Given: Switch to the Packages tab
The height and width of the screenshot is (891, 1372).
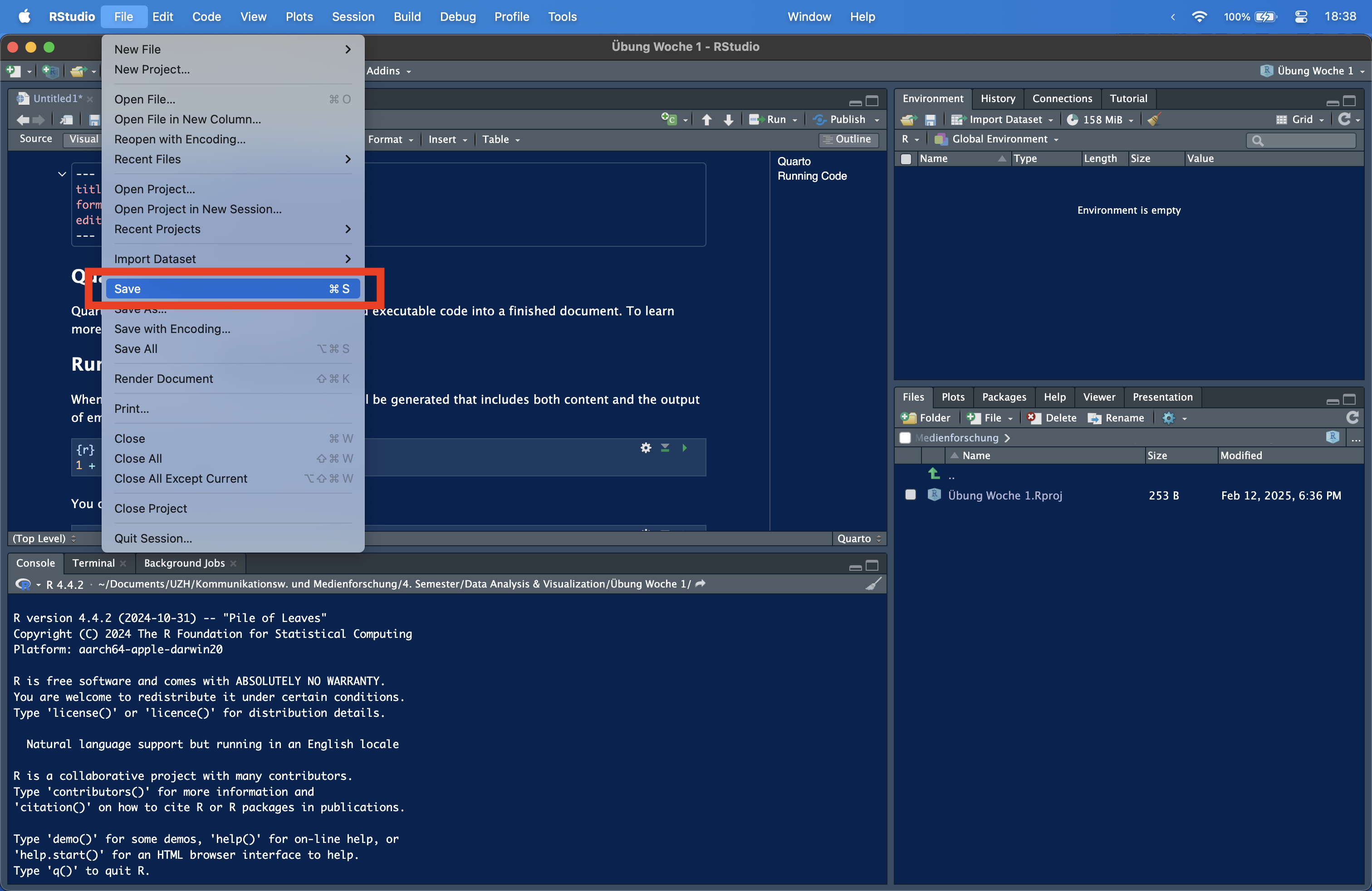Looking at the screenshot, I should point(1003,397).
